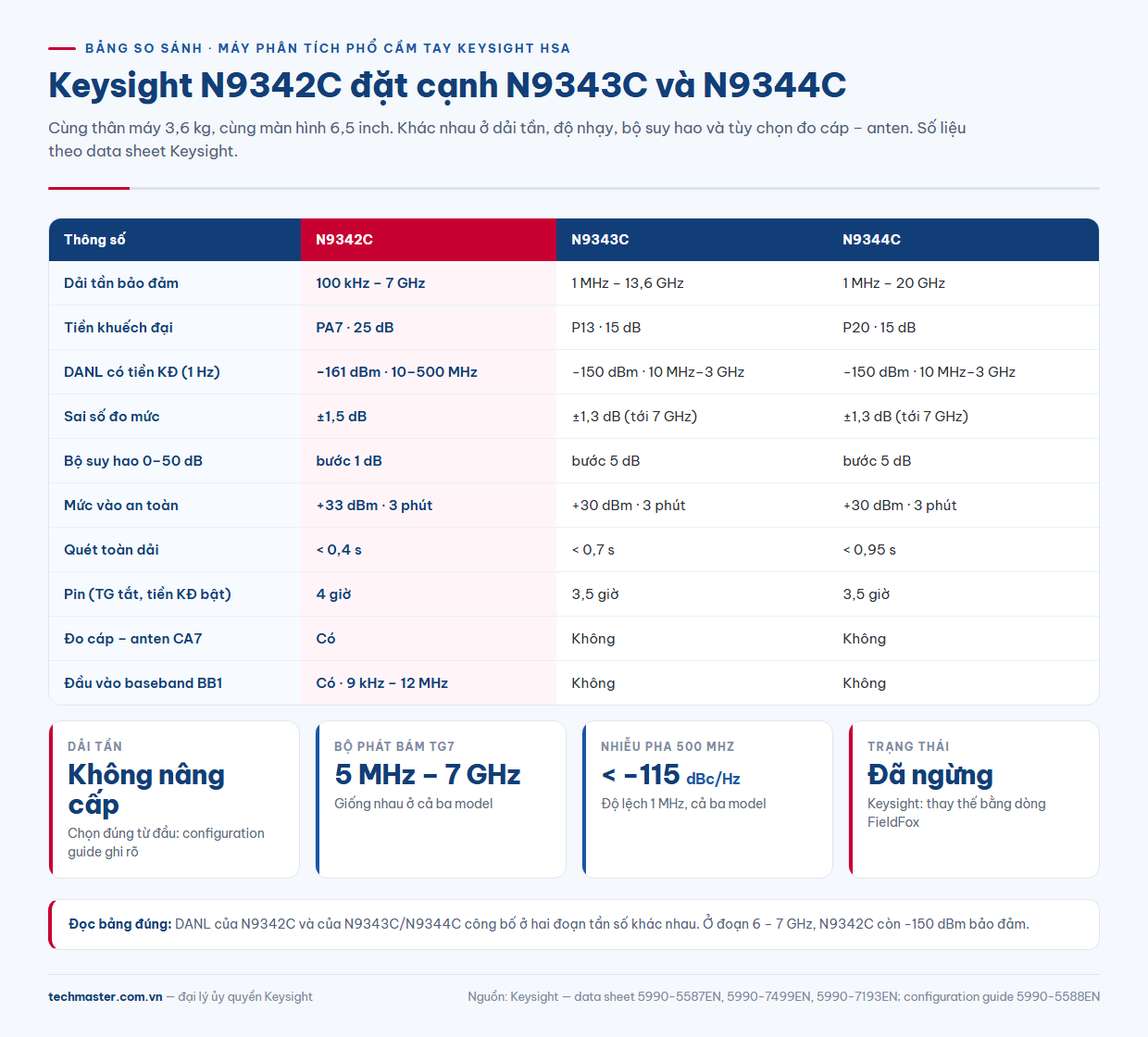Click the 'DANL có tiền KĐ (1 Hz)' row label

click(x=142, y=372)
